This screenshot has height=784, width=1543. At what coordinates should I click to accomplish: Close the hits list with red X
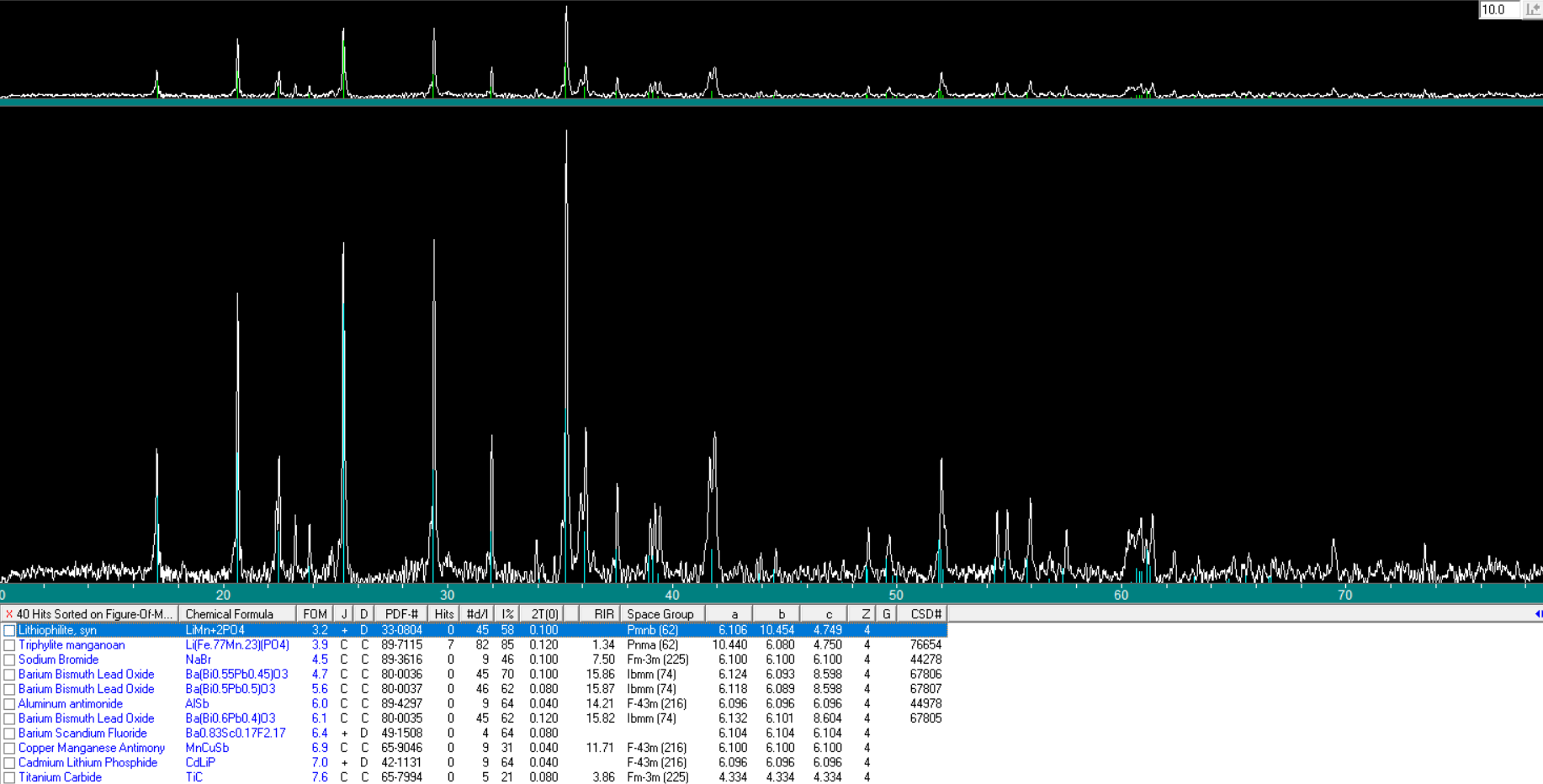tap(9, 615)
